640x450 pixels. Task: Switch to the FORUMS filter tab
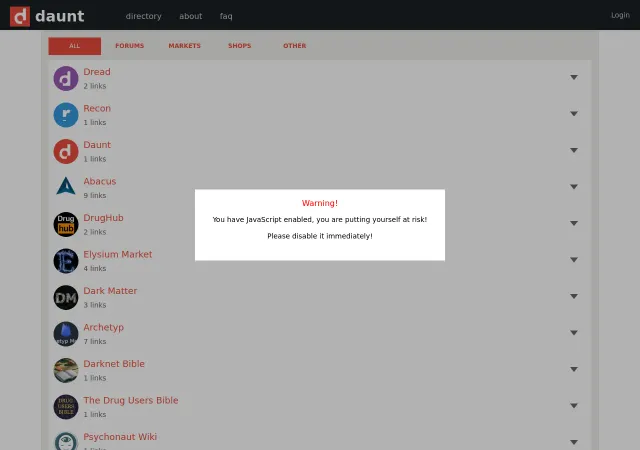[x=129, y=46]
